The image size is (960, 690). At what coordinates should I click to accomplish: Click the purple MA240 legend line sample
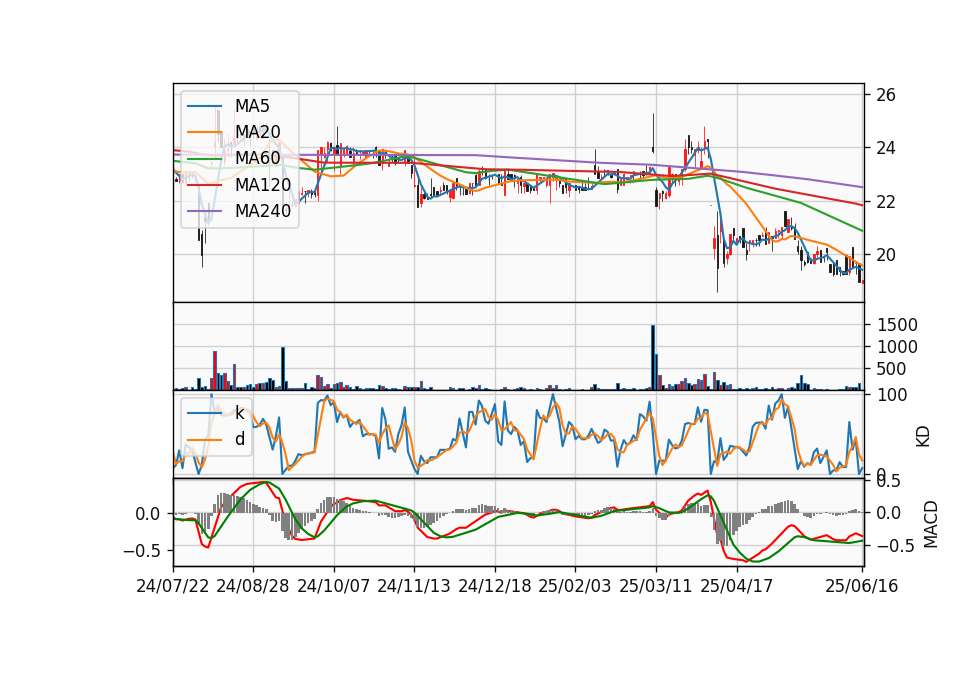(204, 211)
